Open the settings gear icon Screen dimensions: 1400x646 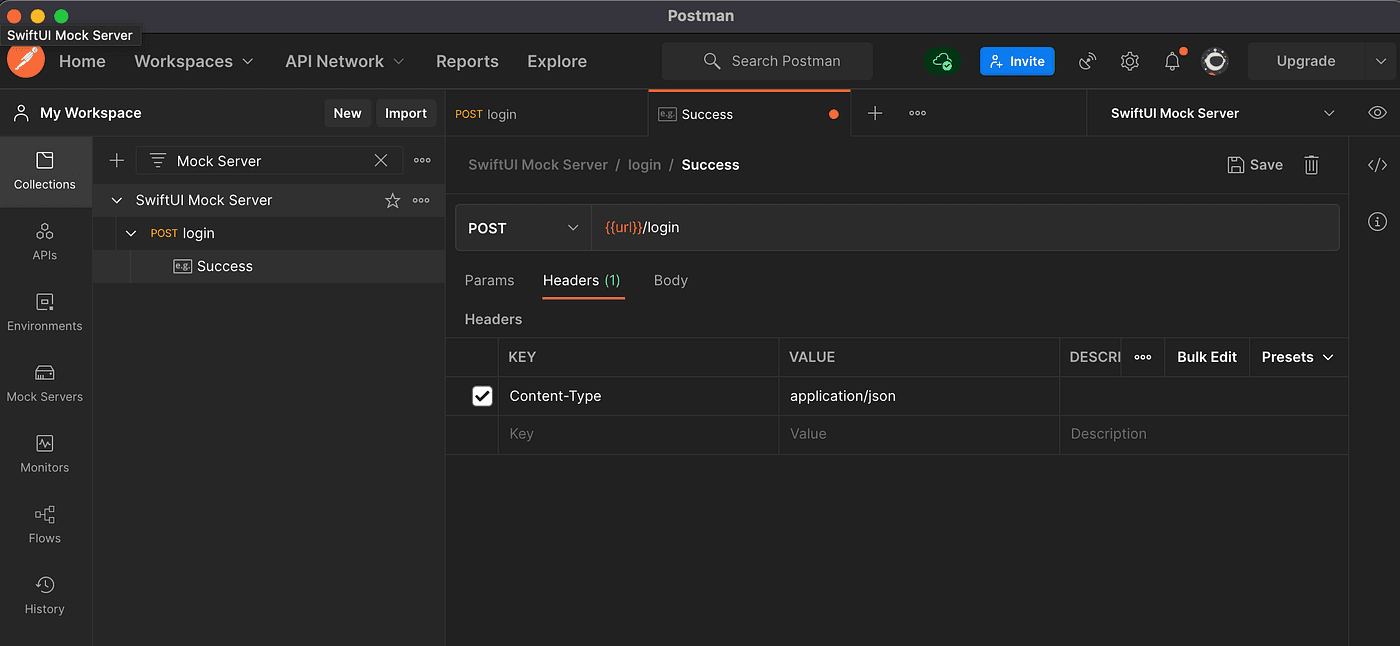(1130, 62)
